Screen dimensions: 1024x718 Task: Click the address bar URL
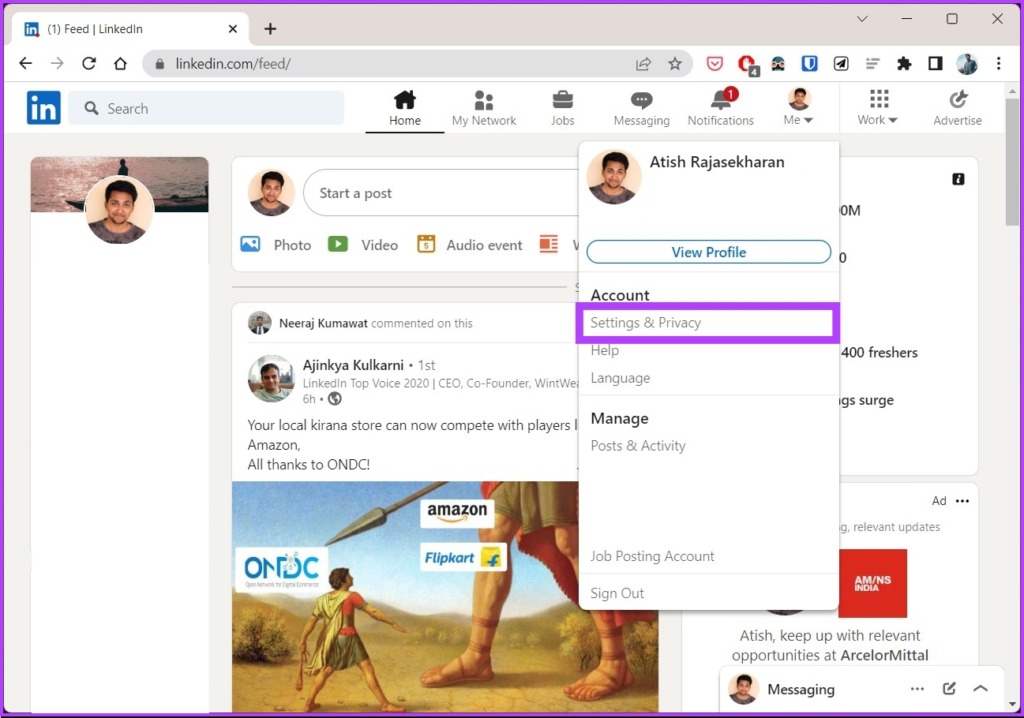(233, 63)
